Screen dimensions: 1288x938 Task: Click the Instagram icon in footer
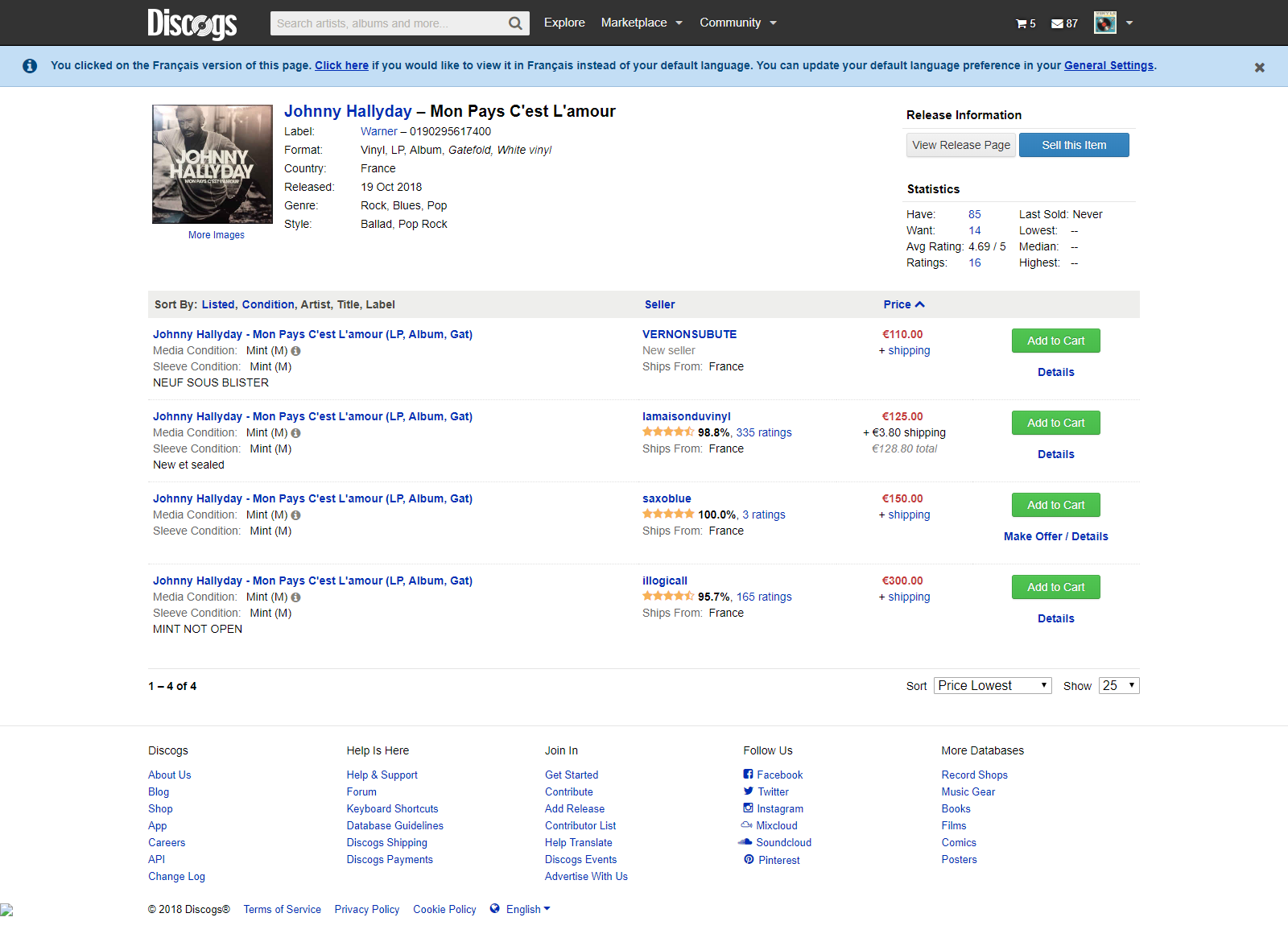pyautogui.click(x=748, y=808)
